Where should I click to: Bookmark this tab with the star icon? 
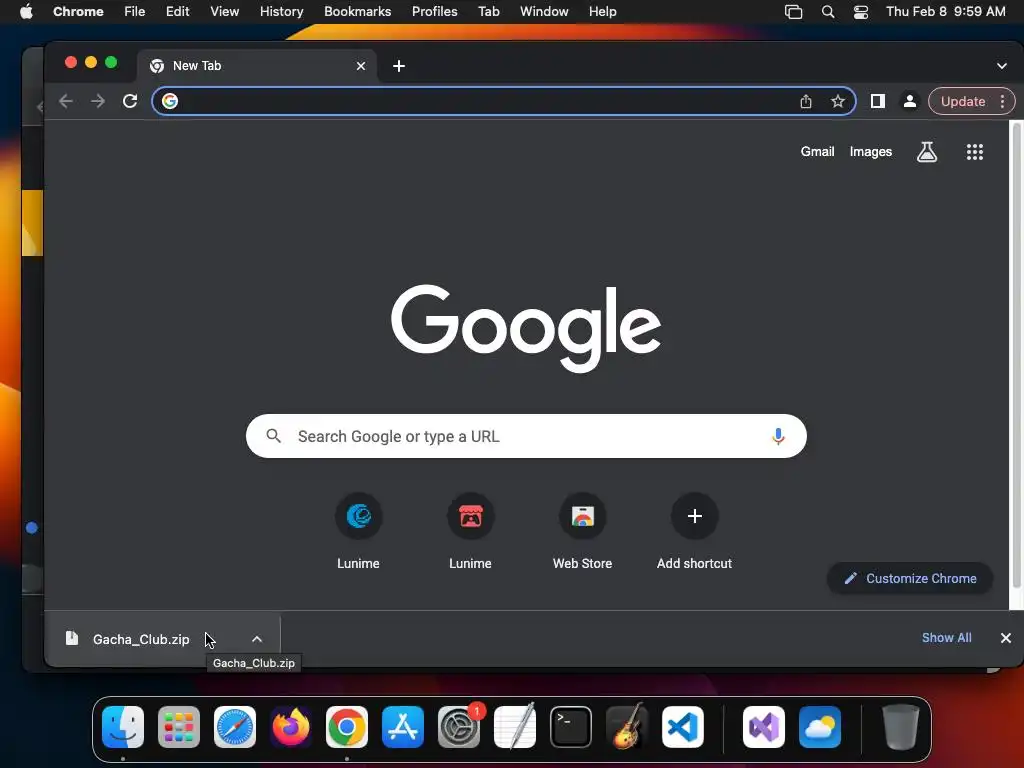coord(838,101)
